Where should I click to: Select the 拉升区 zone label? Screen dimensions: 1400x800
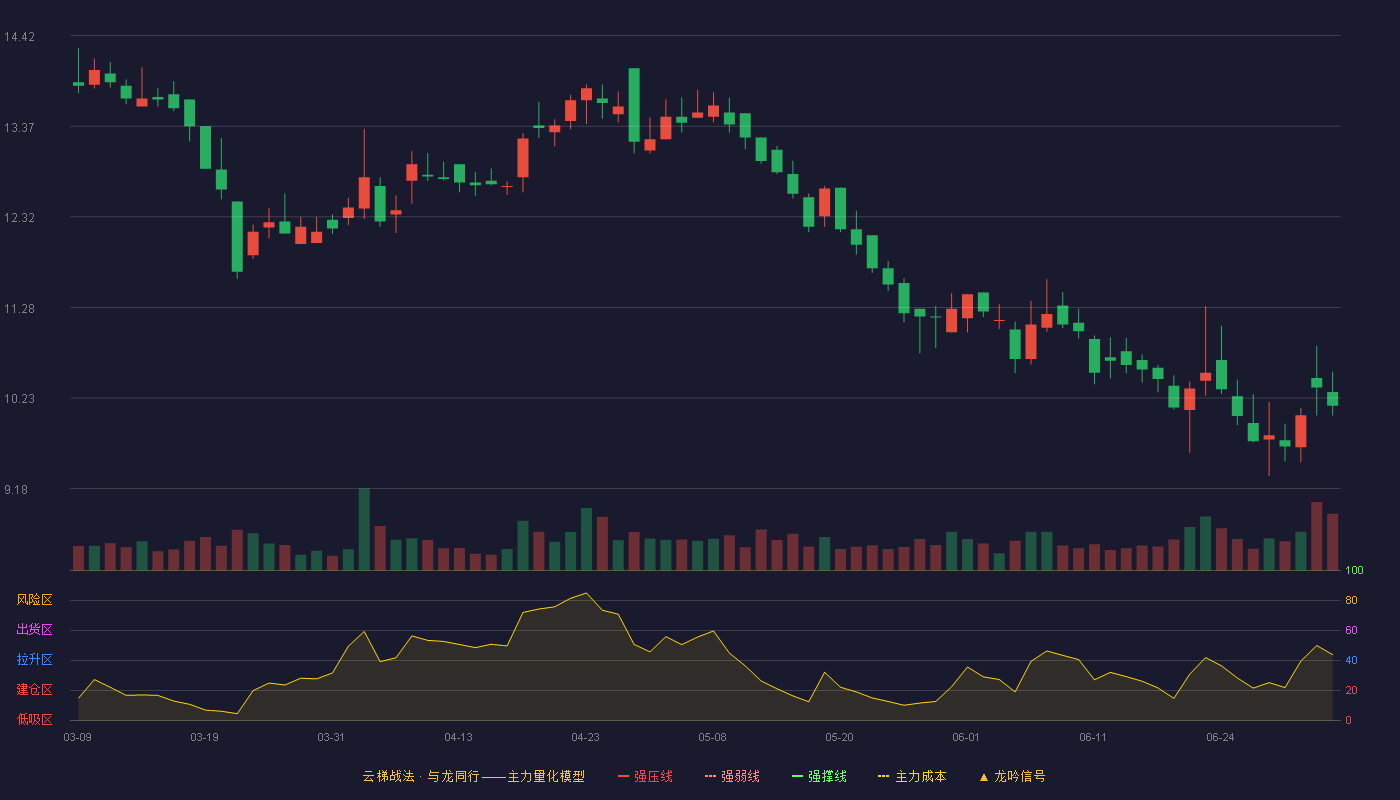34,660
